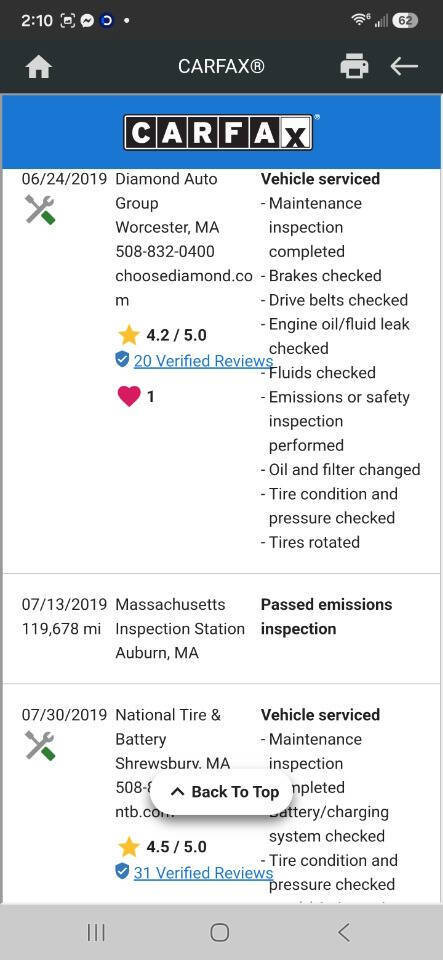Tap the CARFAX® title in app bar

221,66
